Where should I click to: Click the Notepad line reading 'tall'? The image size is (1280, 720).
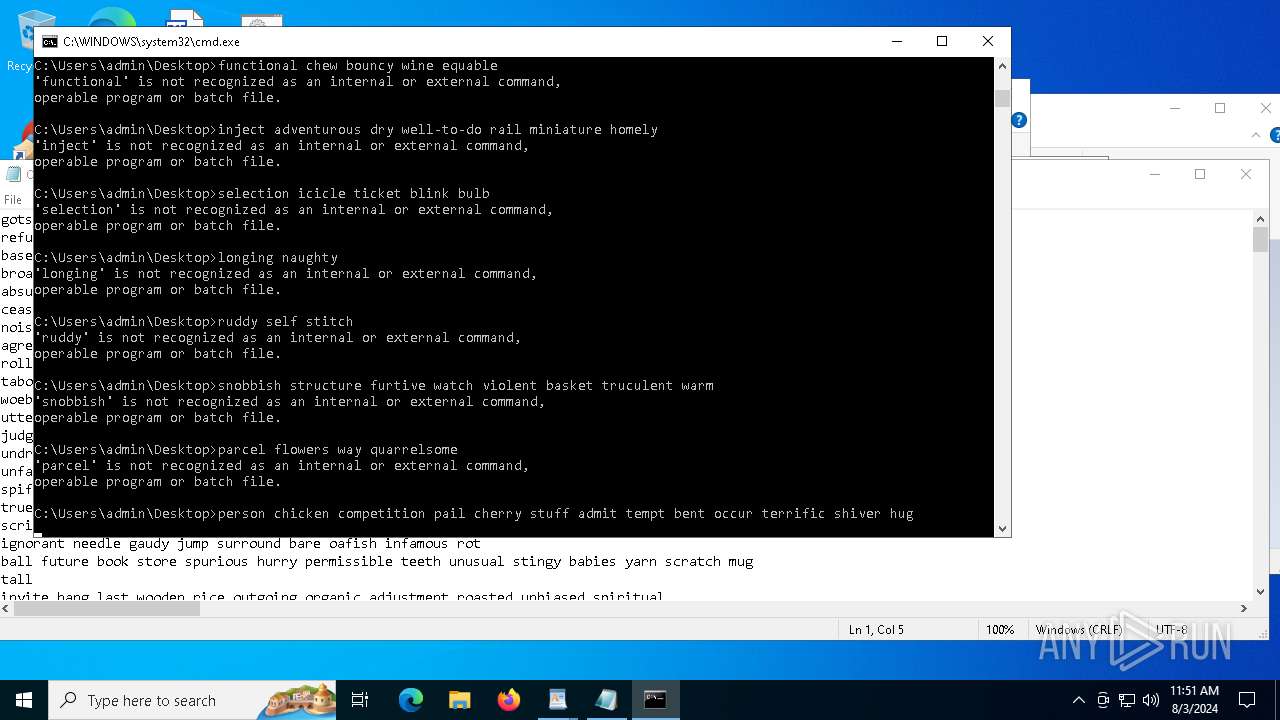pos(16,580)
